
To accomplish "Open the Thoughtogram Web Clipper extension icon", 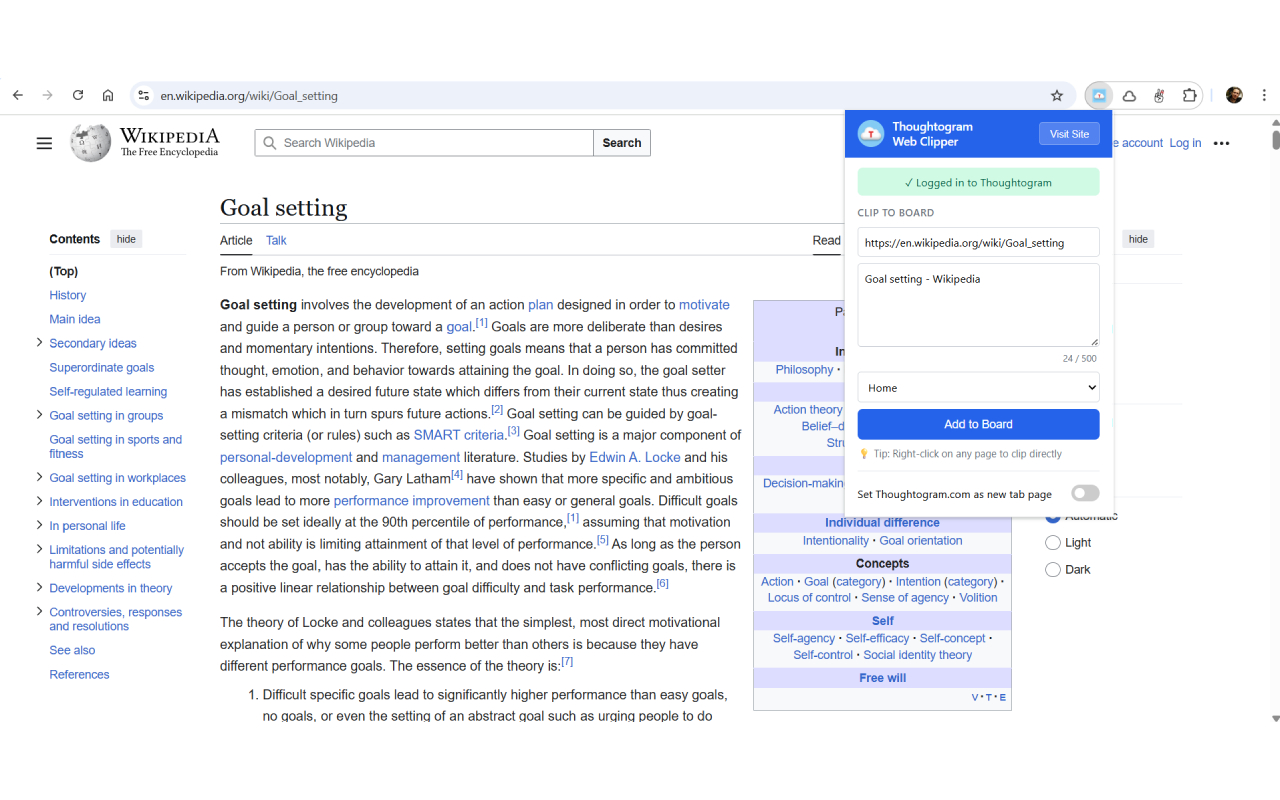I will (1098, 95).
